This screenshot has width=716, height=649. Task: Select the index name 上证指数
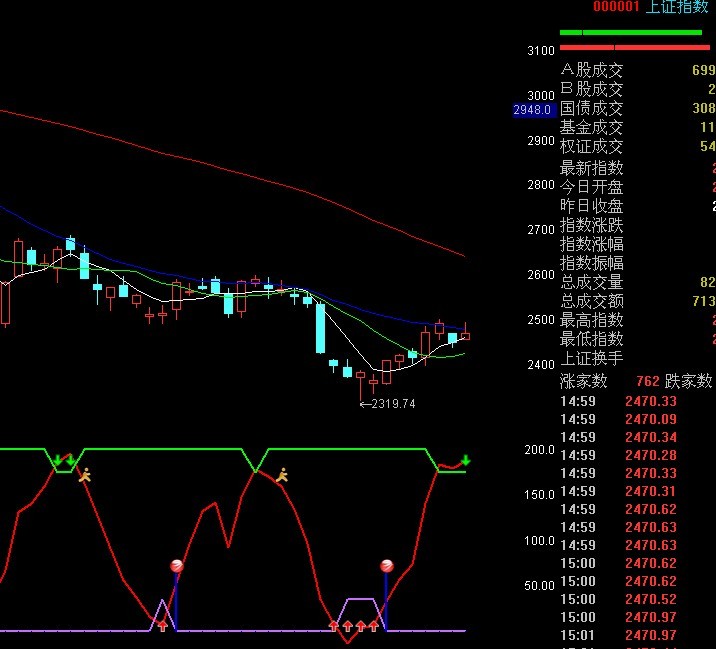pyautogui.click(x=677, y=6)
